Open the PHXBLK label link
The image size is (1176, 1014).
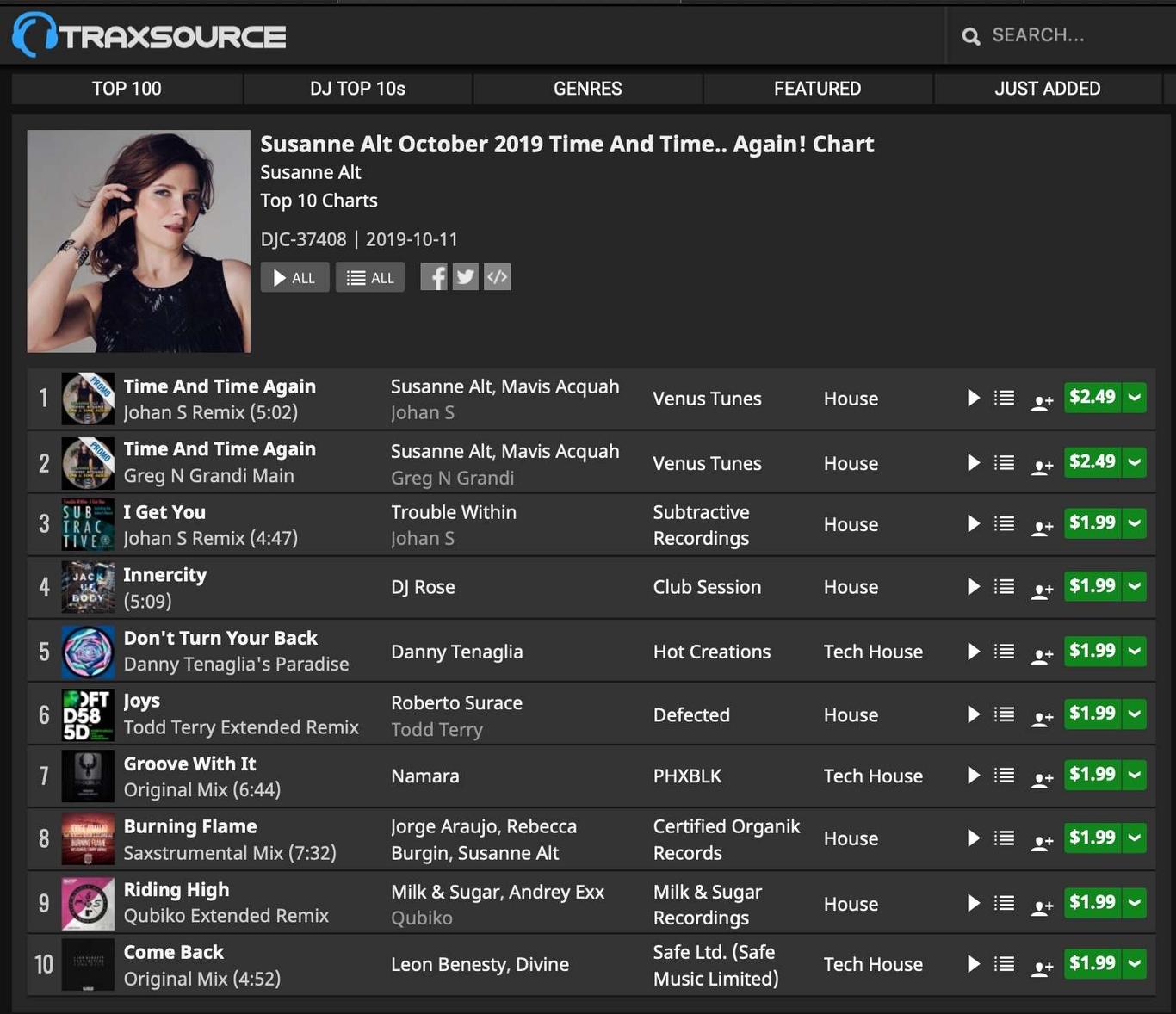pyautogui.click(x=688, y=776)
